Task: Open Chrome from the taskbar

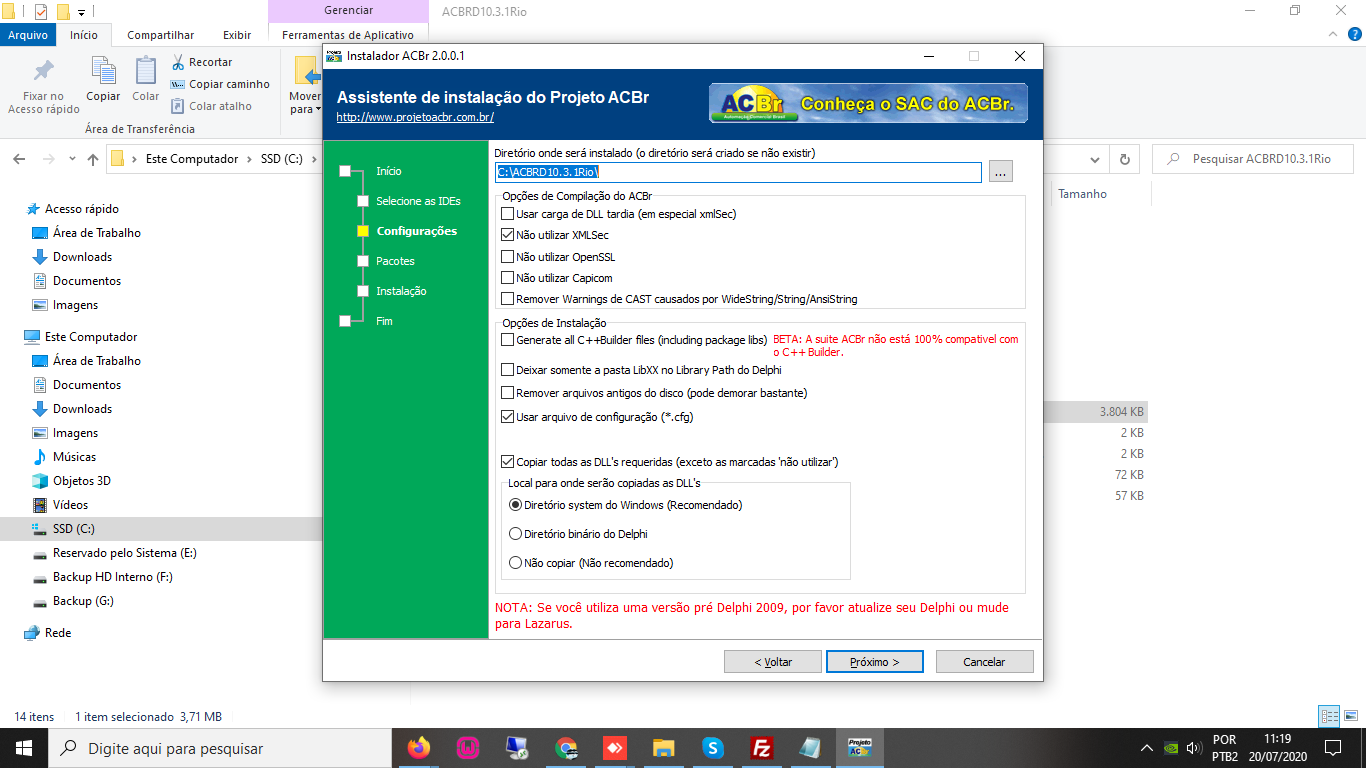Action: [566, 748]
